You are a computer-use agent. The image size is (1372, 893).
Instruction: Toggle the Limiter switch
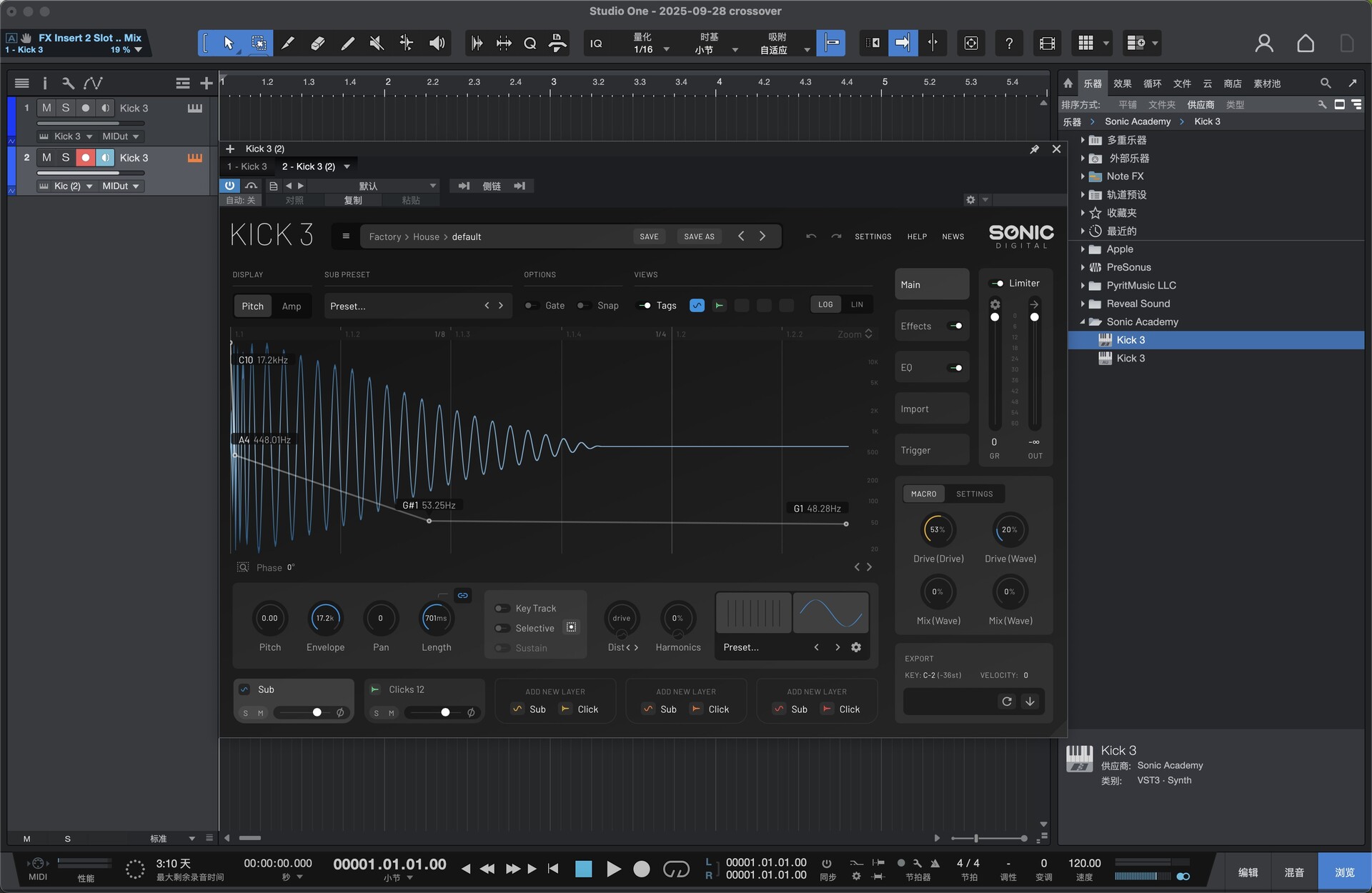(x=997, y=284)
